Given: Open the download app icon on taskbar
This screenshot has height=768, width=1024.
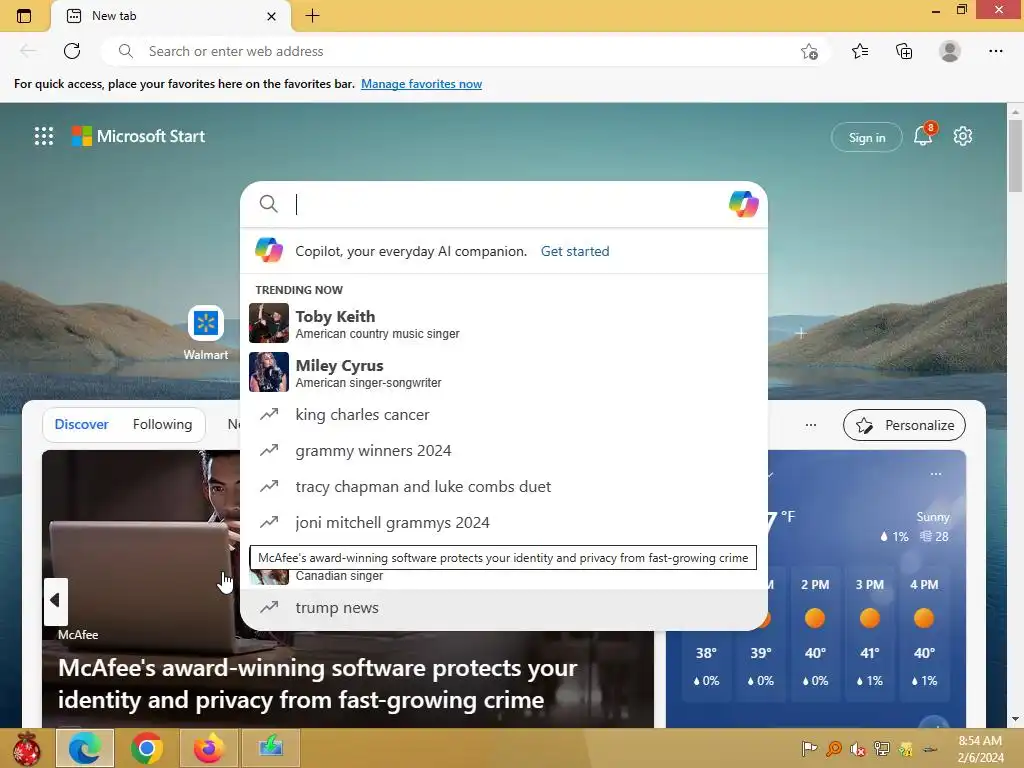Looking at the screenshot, I should click(270, 748).
